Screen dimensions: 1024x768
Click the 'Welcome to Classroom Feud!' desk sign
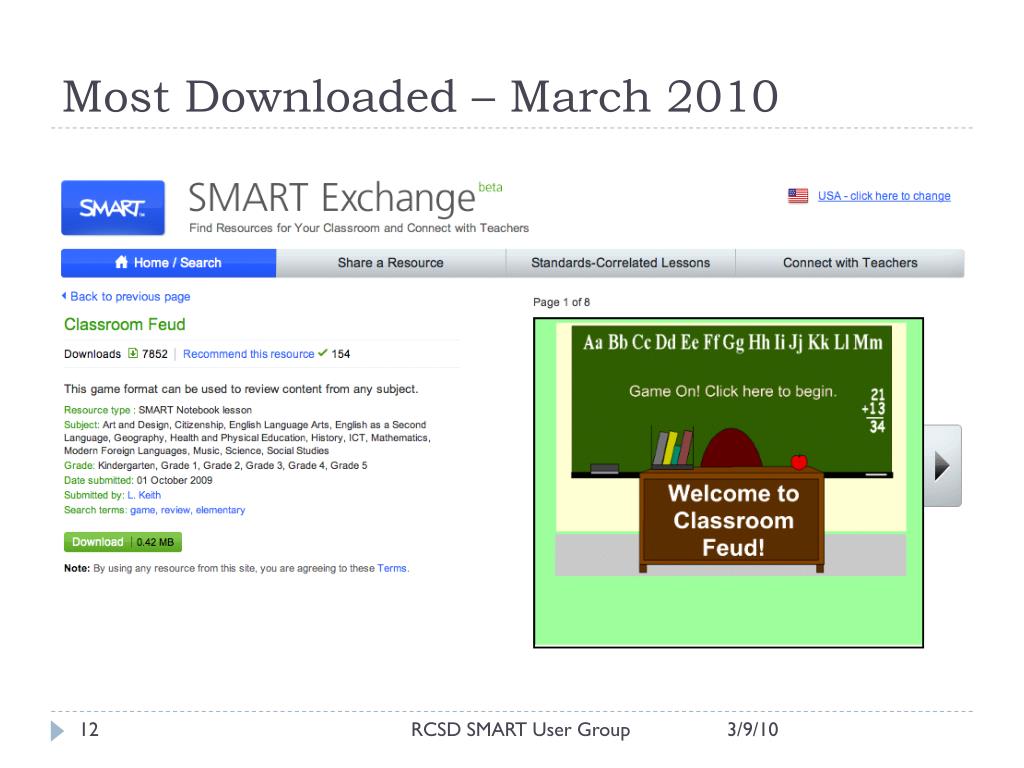coord(733,520)
